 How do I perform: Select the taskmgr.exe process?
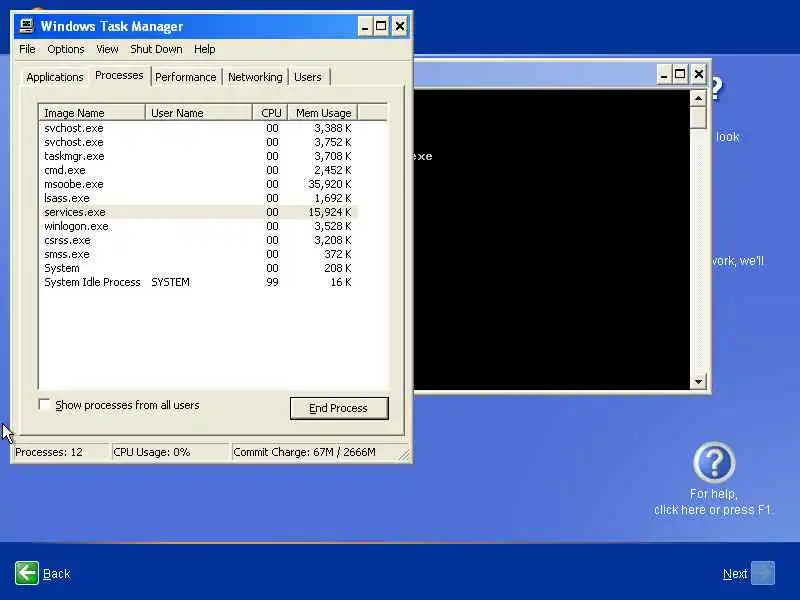pyautogui.click(x=199, y=156)
